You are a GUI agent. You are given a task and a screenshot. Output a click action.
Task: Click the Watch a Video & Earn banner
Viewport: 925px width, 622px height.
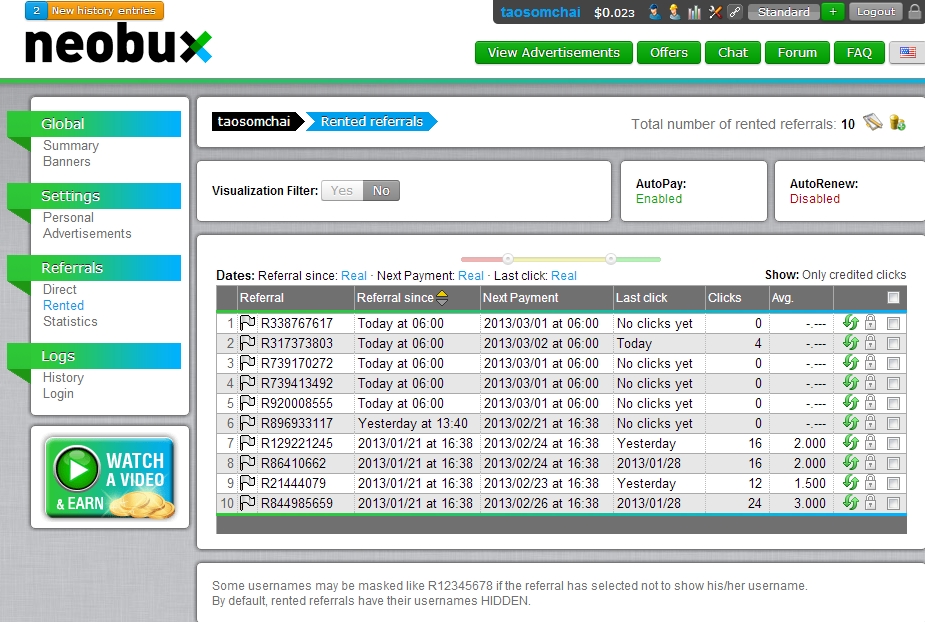[x=110, y=477]
